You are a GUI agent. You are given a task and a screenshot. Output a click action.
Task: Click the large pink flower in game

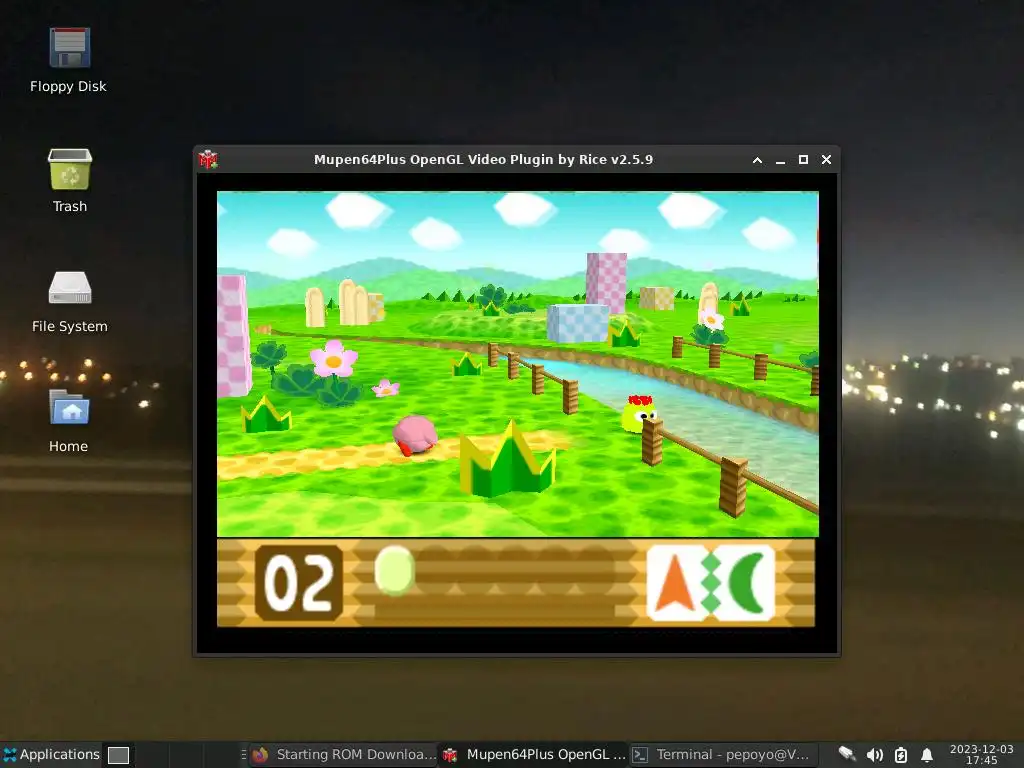(x=334, y=359)
